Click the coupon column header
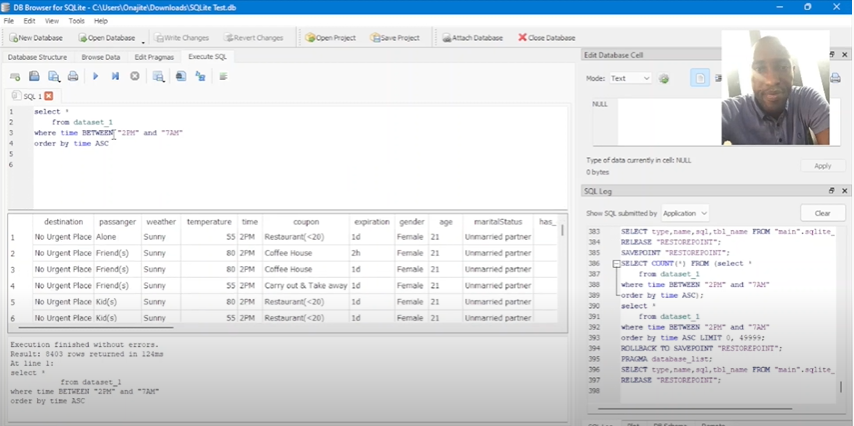 (306, 222)
